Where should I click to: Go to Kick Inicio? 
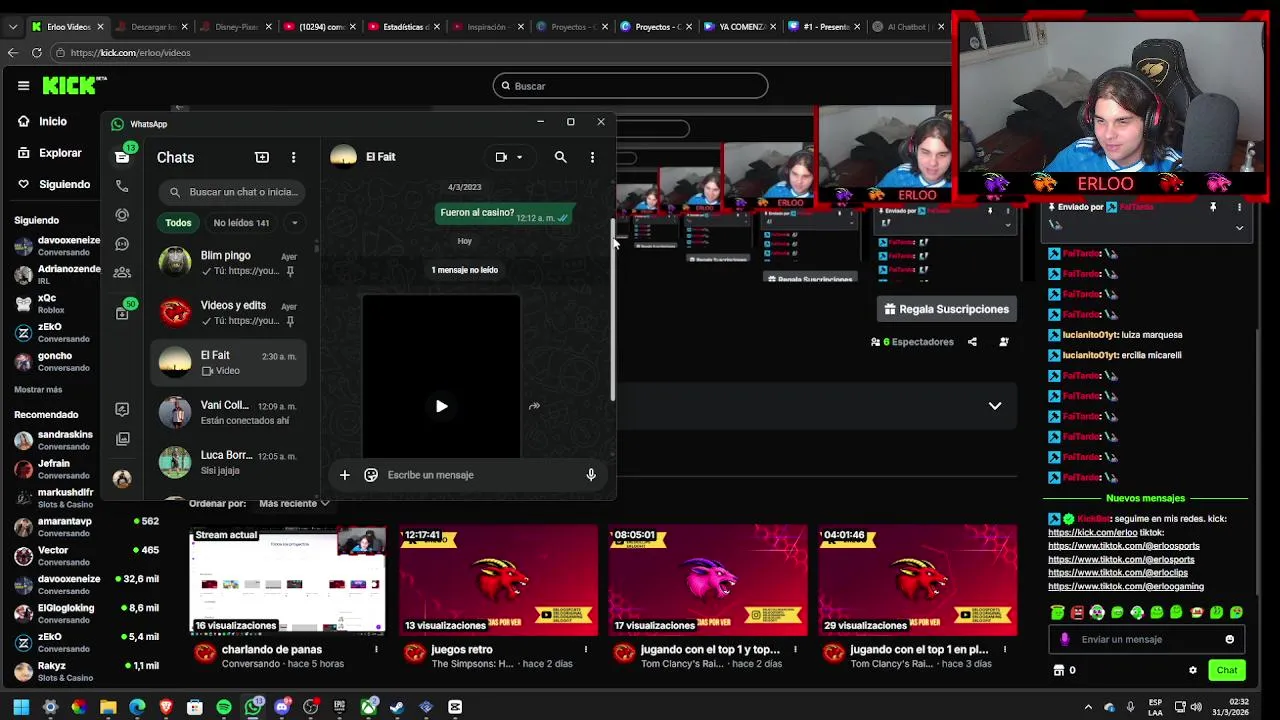[42, 121]
